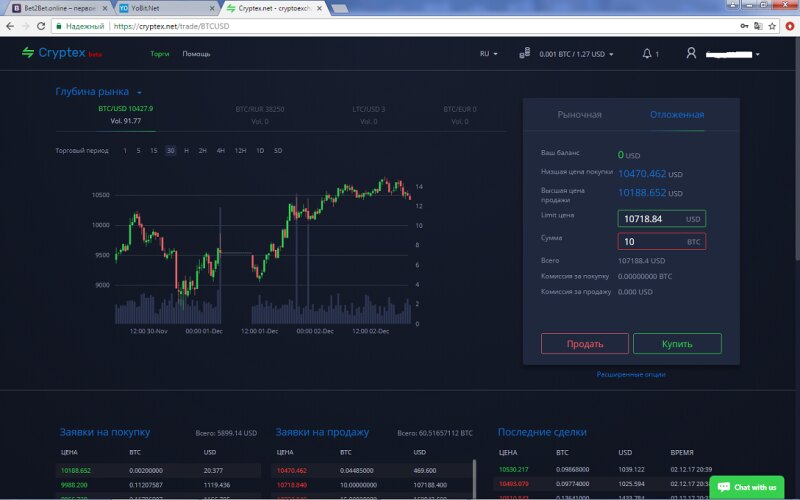Viewport: 800px width, 500px height.
Task: Expand the BTC/USD balance dropdown
Action: pyautogui.click(x=576, y=54)
